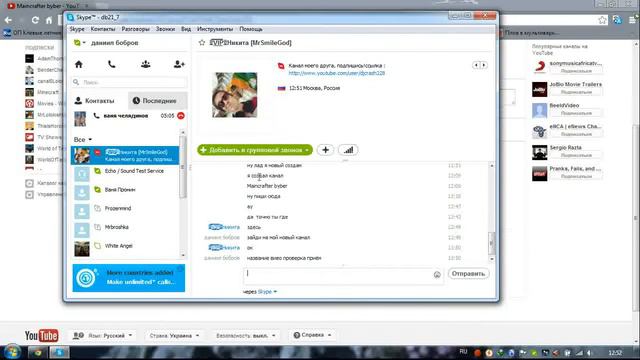The image size is (640, 360).
Task: Click the volume icon in system tray
Action: pos(589,353)
